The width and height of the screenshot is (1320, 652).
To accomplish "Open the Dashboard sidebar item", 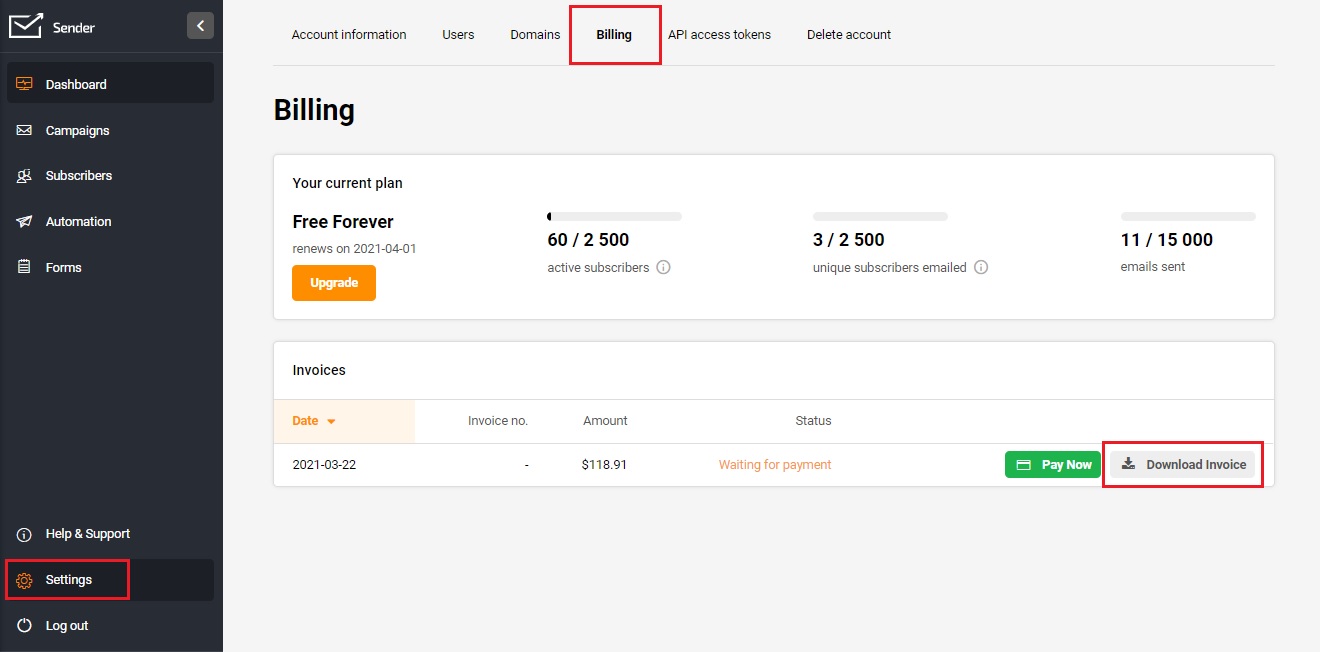I will point(76,84).
